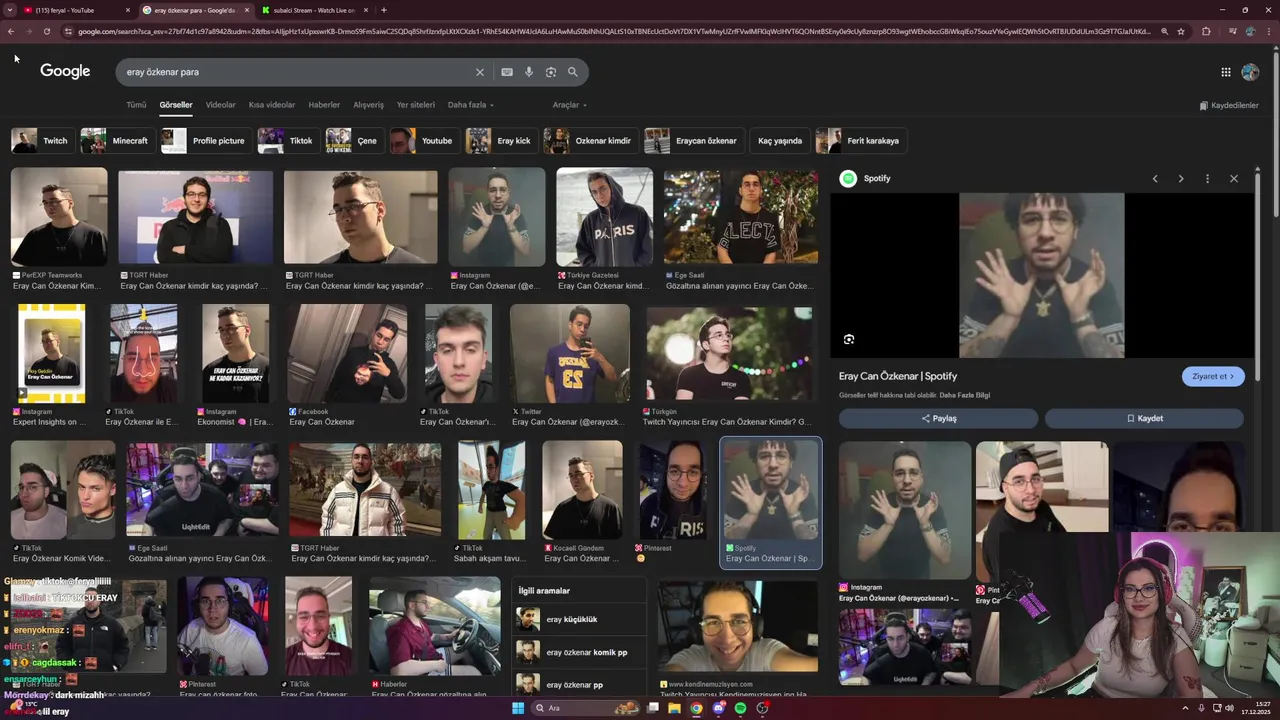Click the taskbar search box Ara
This screenshot has height=720, width=1280.
[584, 708]
